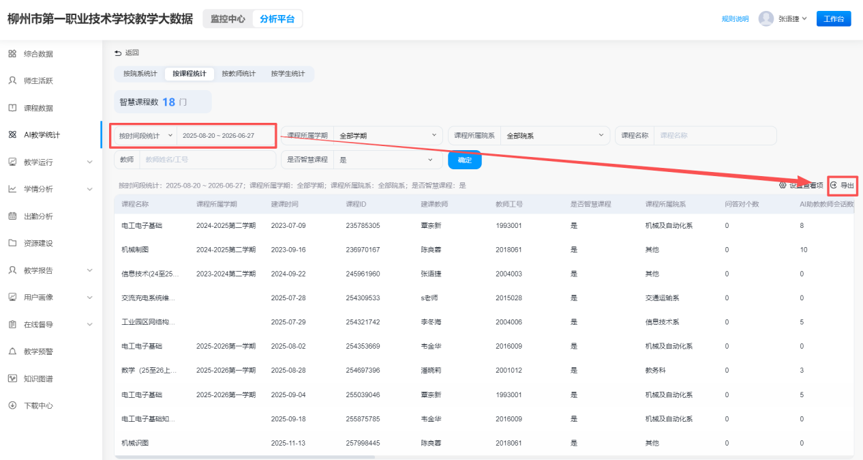The height and width of the screenshot is (460, 863).
Task: Click course ID 254697396
Action: click(363, 370)
